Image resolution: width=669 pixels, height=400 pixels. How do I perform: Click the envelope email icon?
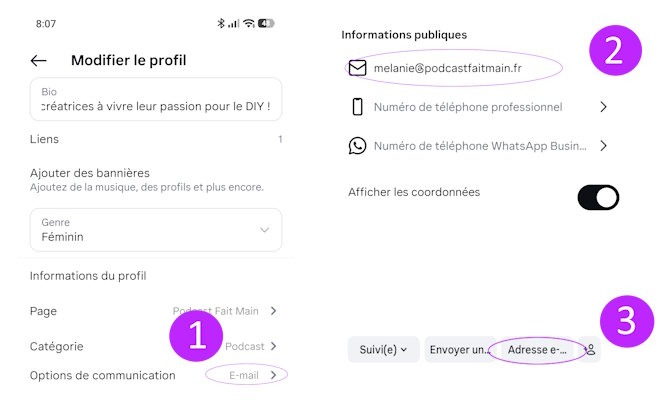click(357, 68)
